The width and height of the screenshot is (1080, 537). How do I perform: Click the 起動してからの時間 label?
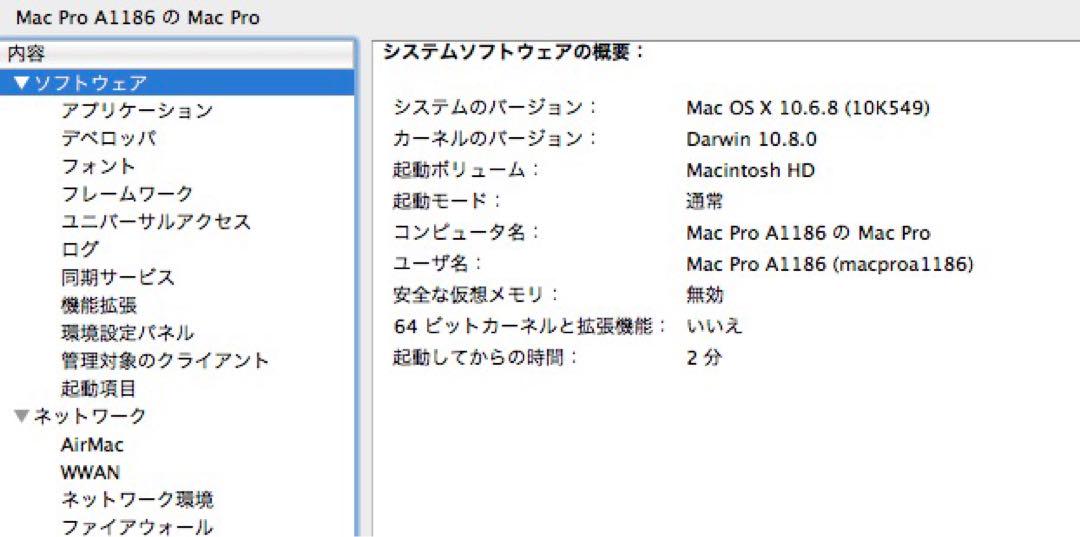[x=485, y=357]
